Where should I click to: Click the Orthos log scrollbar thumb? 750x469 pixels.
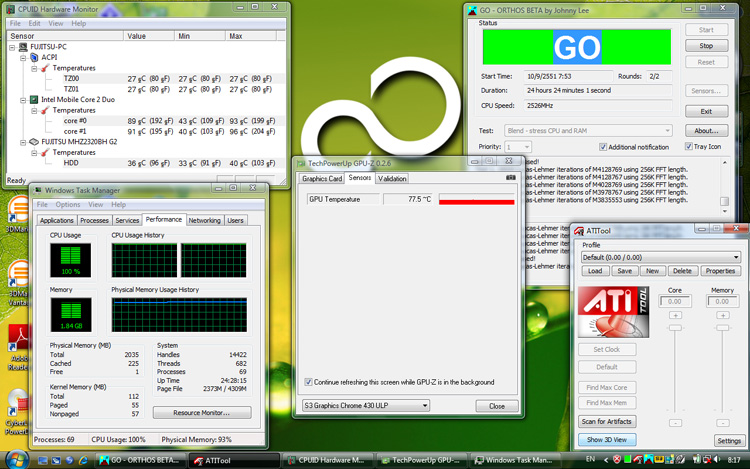pyautogui.click(x=725, y=202)
